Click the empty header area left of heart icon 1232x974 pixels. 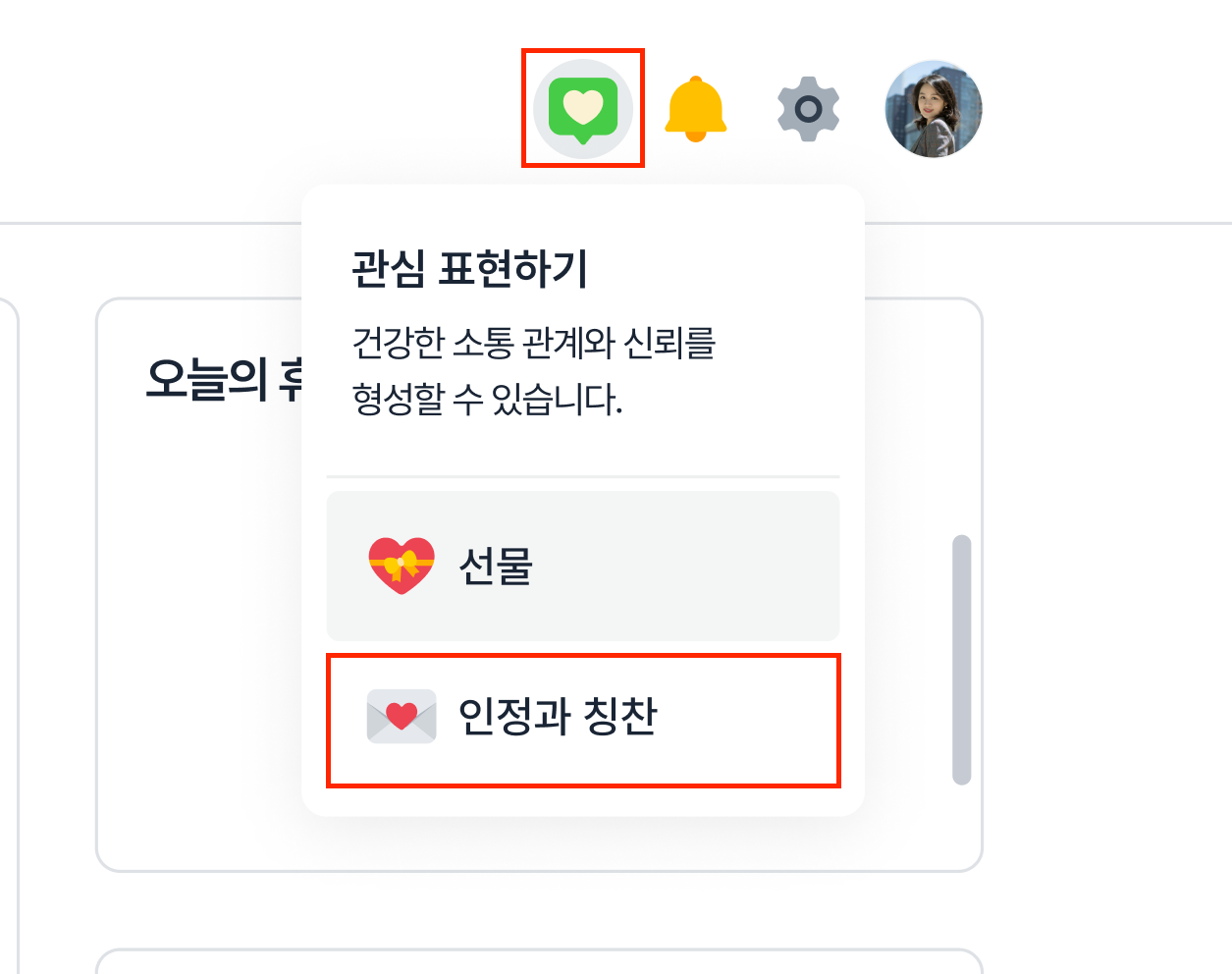(x=295, y=108)
